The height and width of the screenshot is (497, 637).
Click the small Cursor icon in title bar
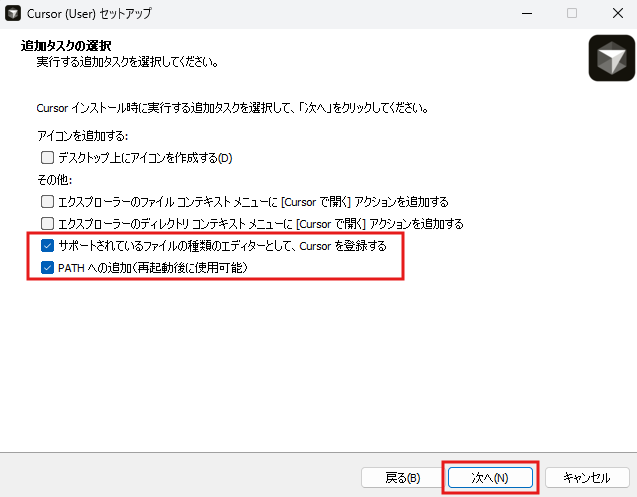pyautogui.click(x=13, y=13)
